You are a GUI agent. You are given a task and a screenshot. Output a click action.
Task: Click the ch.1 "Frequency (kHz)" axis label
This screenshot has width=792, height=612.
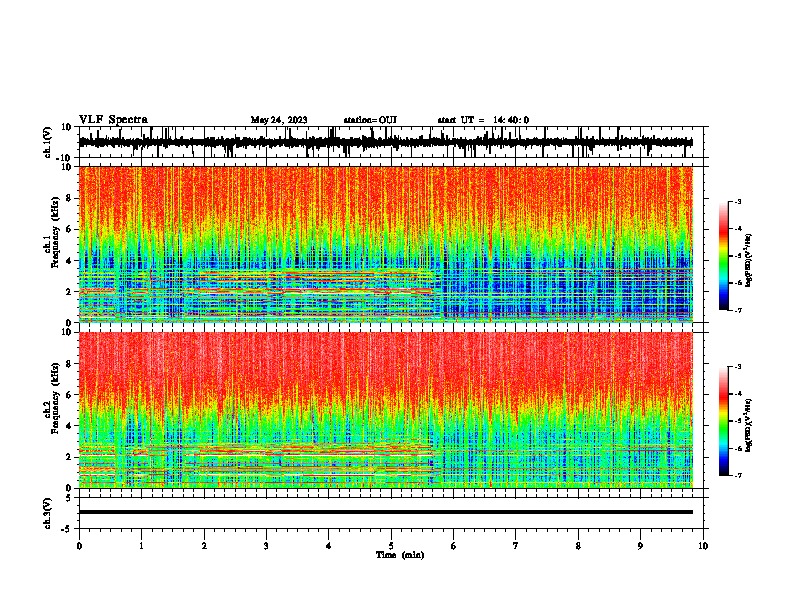[56, 232]
